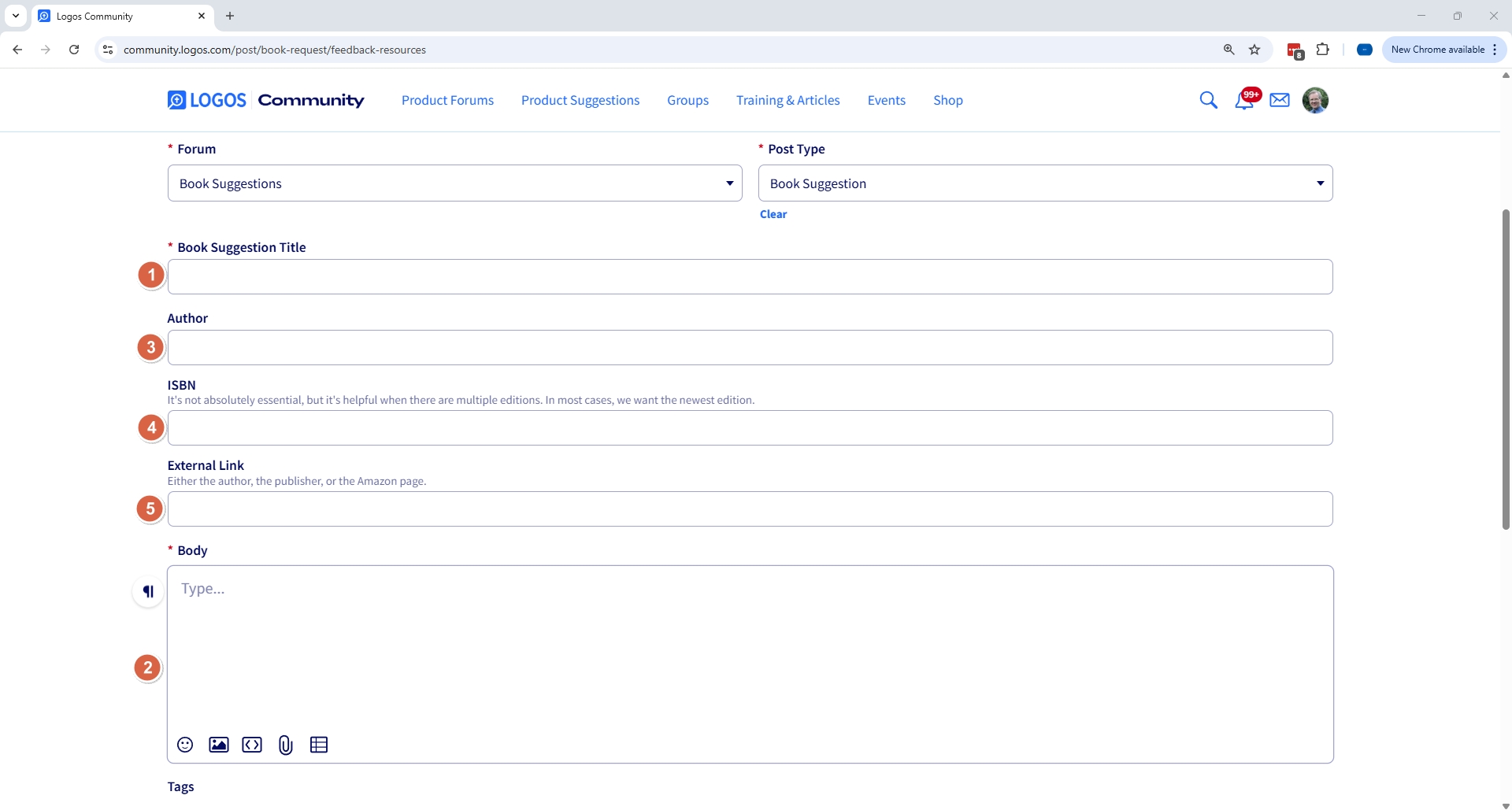
Task: Open Training & Articles in navigation
Action: [787, 100]
